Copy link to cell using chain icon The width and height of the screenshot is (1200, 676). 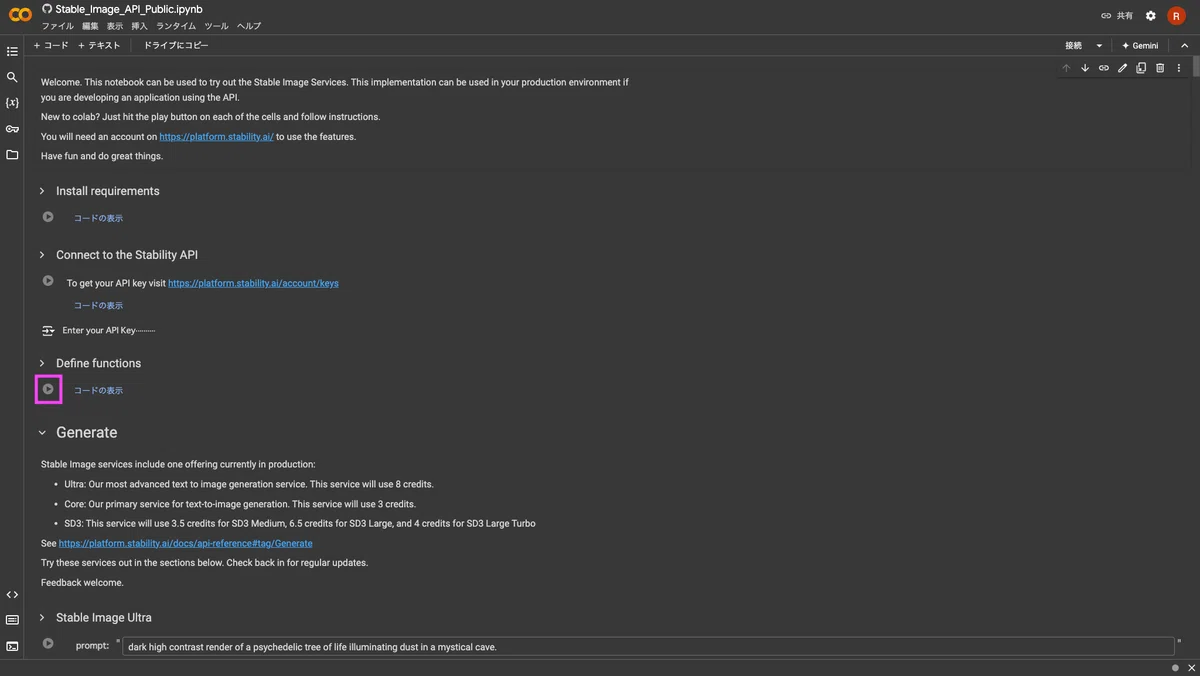click(x=1104, y=68)
